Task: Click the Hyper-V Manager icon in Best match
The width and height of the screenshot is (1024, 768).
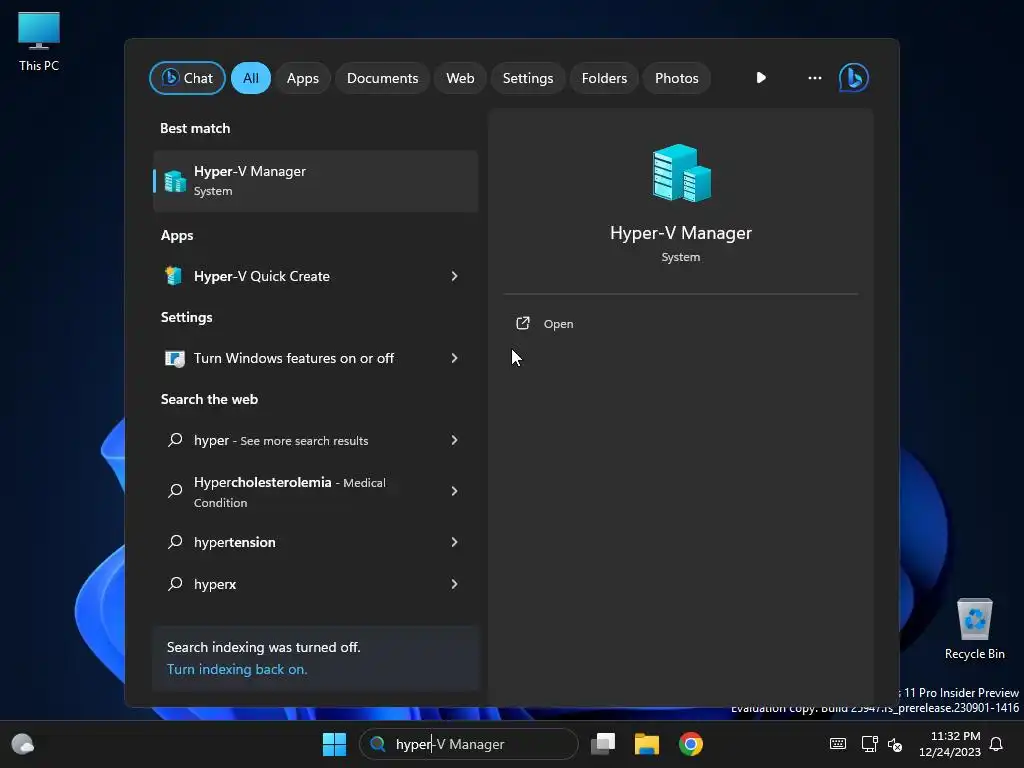Action: [x=175, y=181]
